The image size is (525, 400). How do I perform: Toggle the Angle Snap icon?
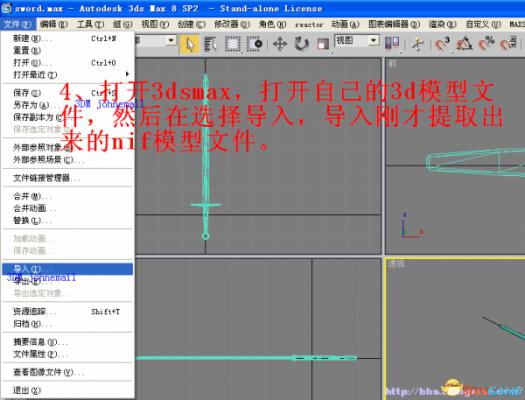464,44
